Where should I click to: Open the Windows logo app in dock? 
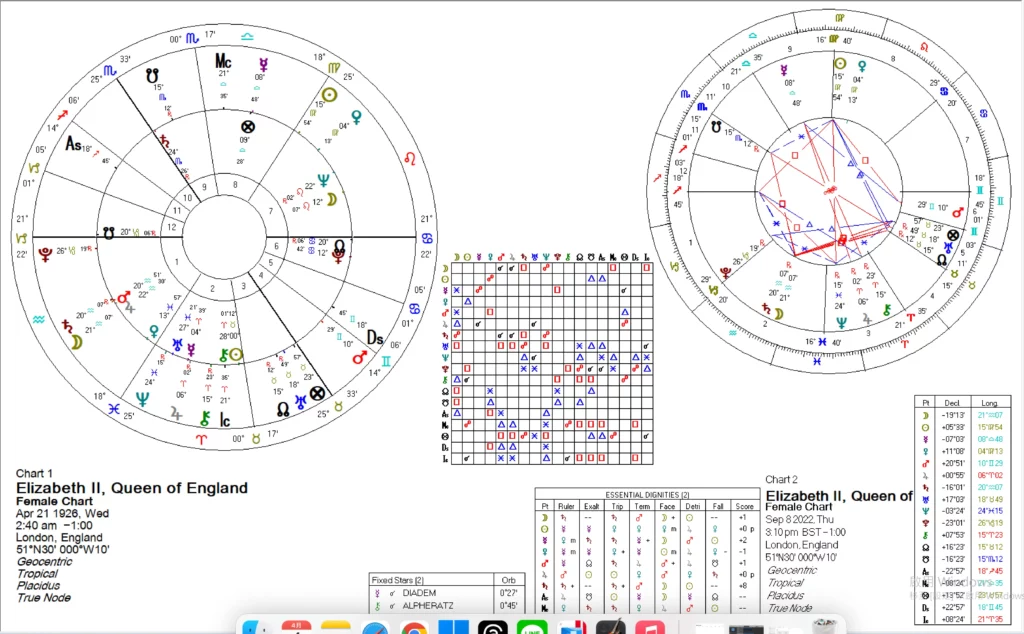pyautogui.click(x=454, y=629)
